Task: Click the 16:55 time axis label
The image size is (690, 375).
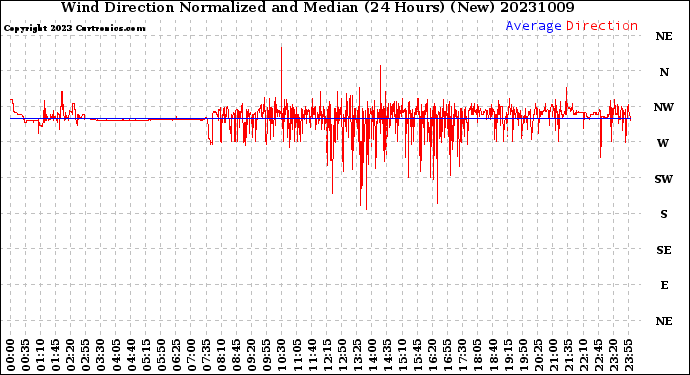Action: (448, 355)
